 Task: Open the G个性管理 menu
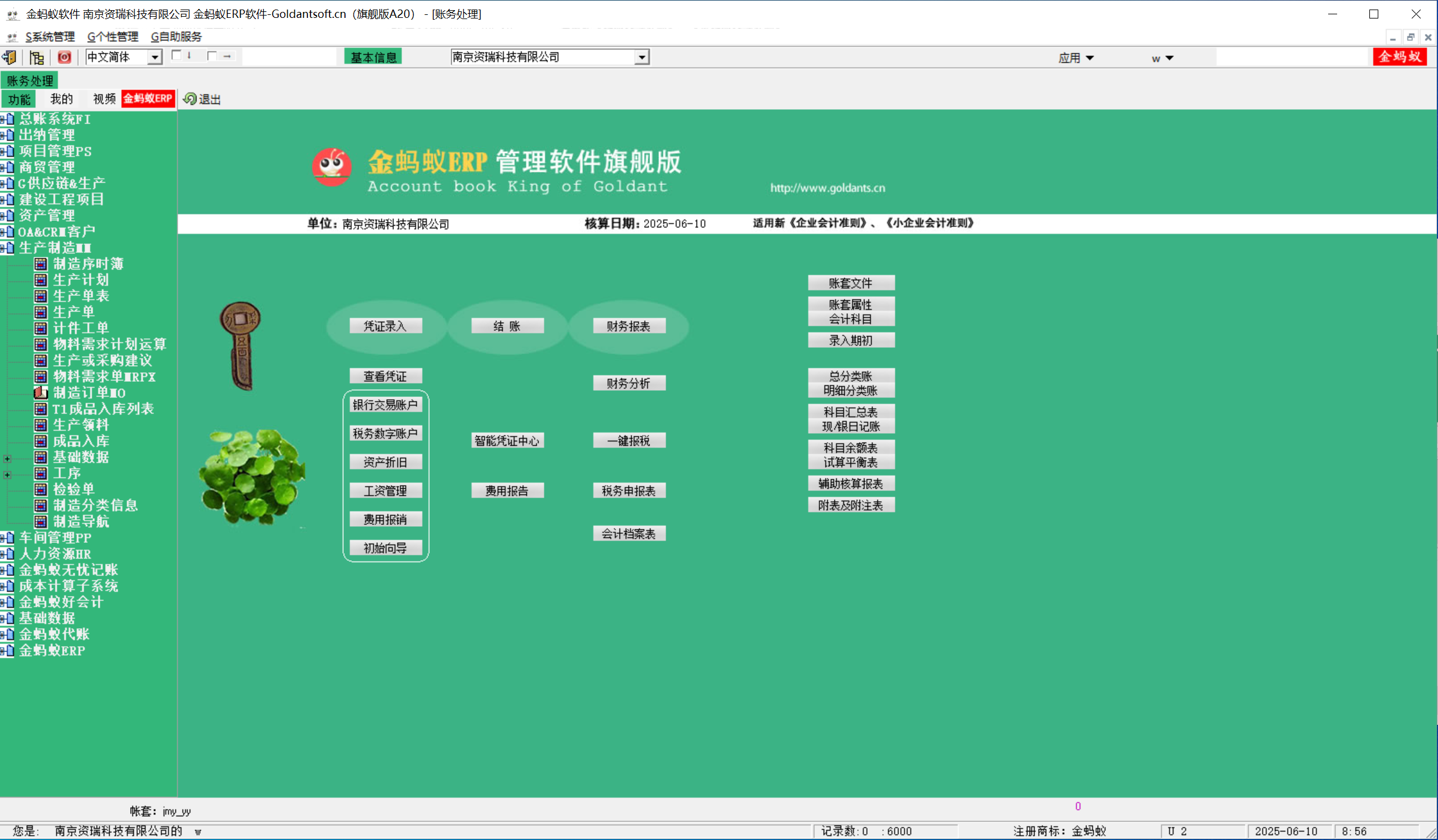(x=113, y=37)
